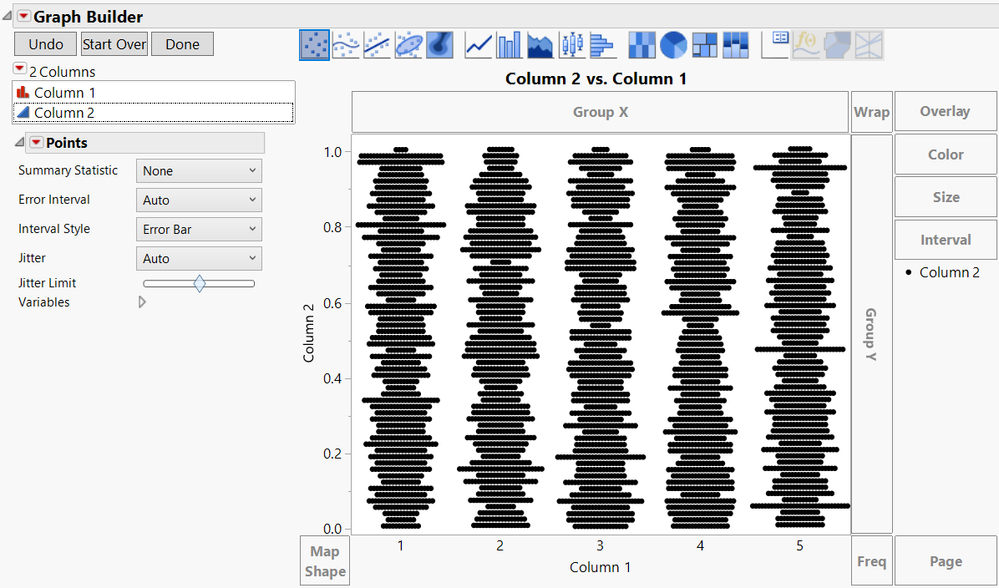Select the grayed Parallel plot icon

pos(868,45)
